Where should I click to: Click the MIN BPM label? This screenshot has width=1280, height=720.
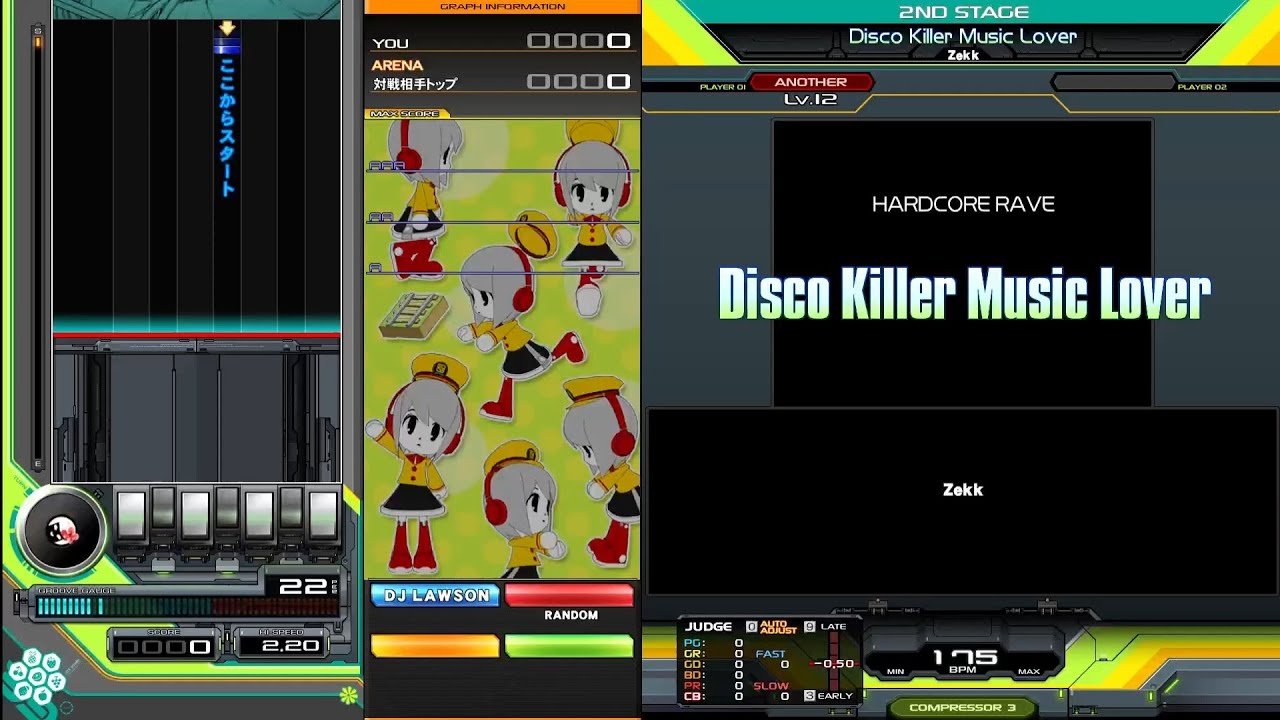tap(896, 672)
